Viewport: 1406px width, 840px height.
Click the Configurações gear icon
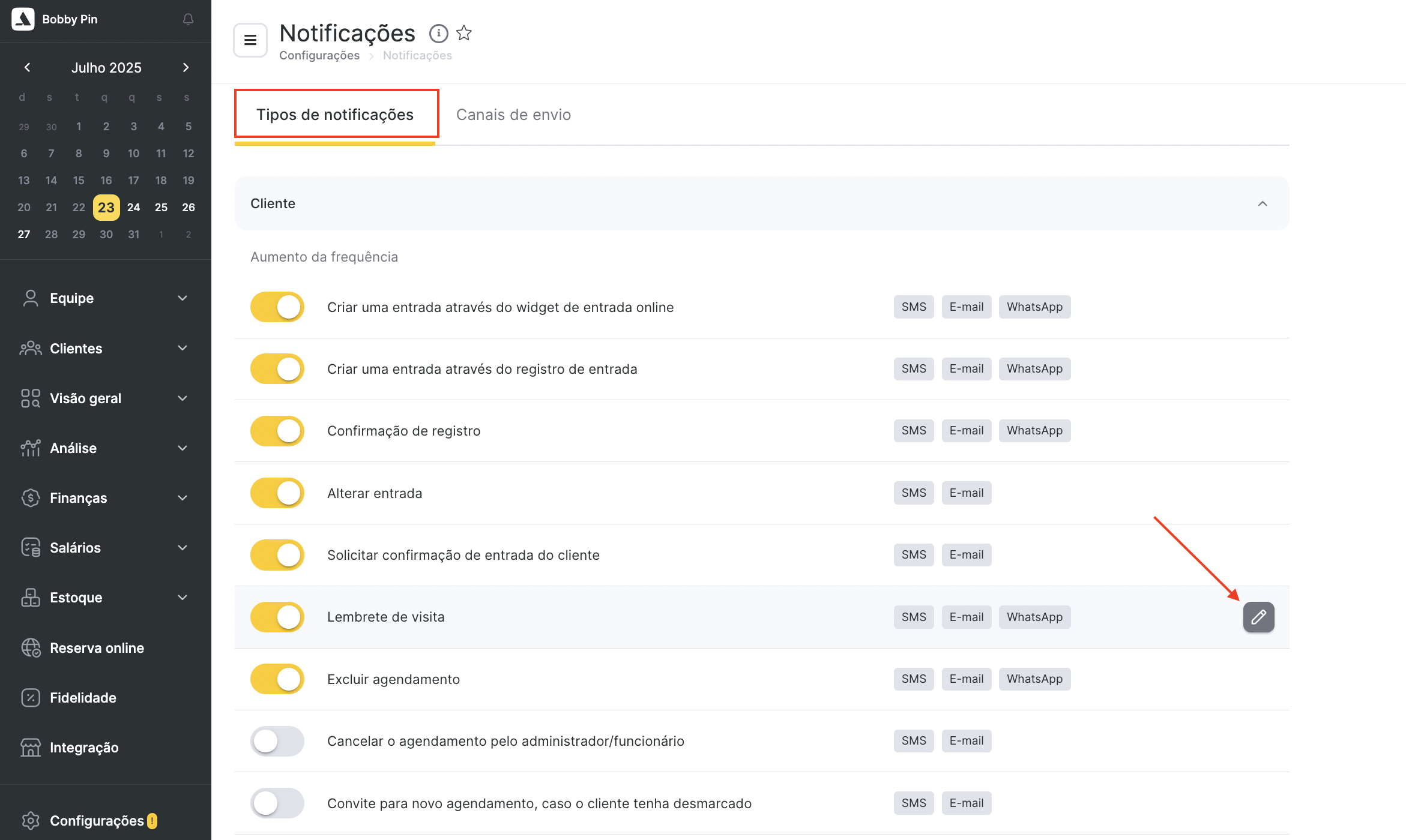point(31,820)
